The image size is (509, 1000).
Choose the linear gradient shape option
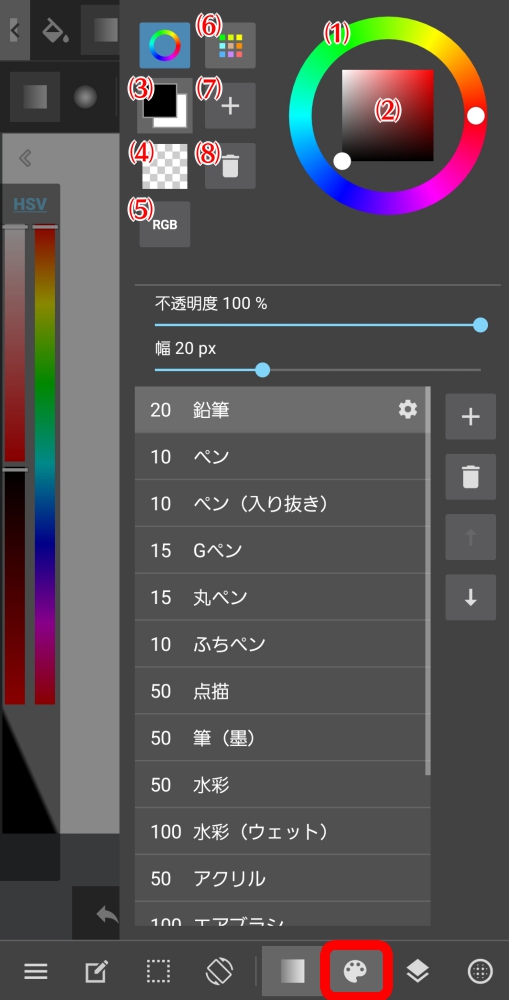[x=36, y=97]
